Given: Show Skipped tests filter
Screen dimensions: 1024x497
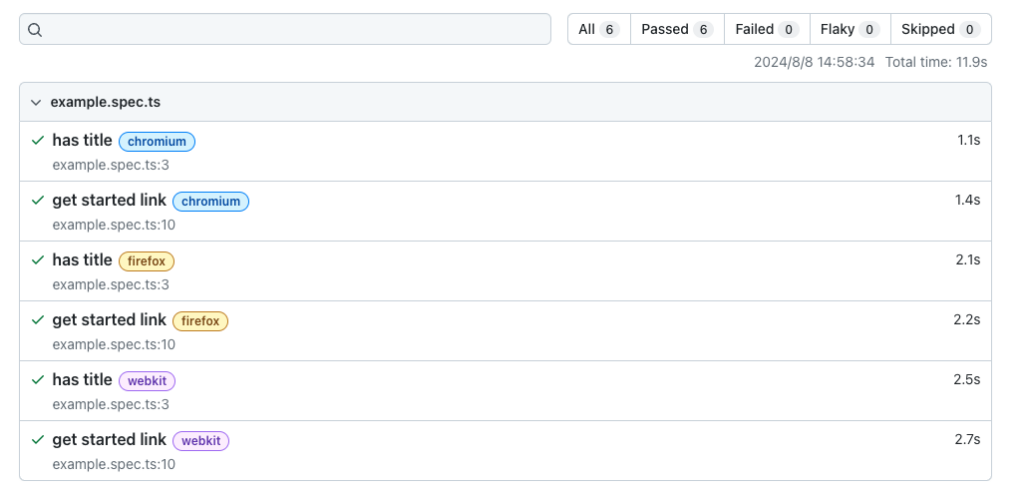Looking at the screenshot, I should click(x=941, y=29).
